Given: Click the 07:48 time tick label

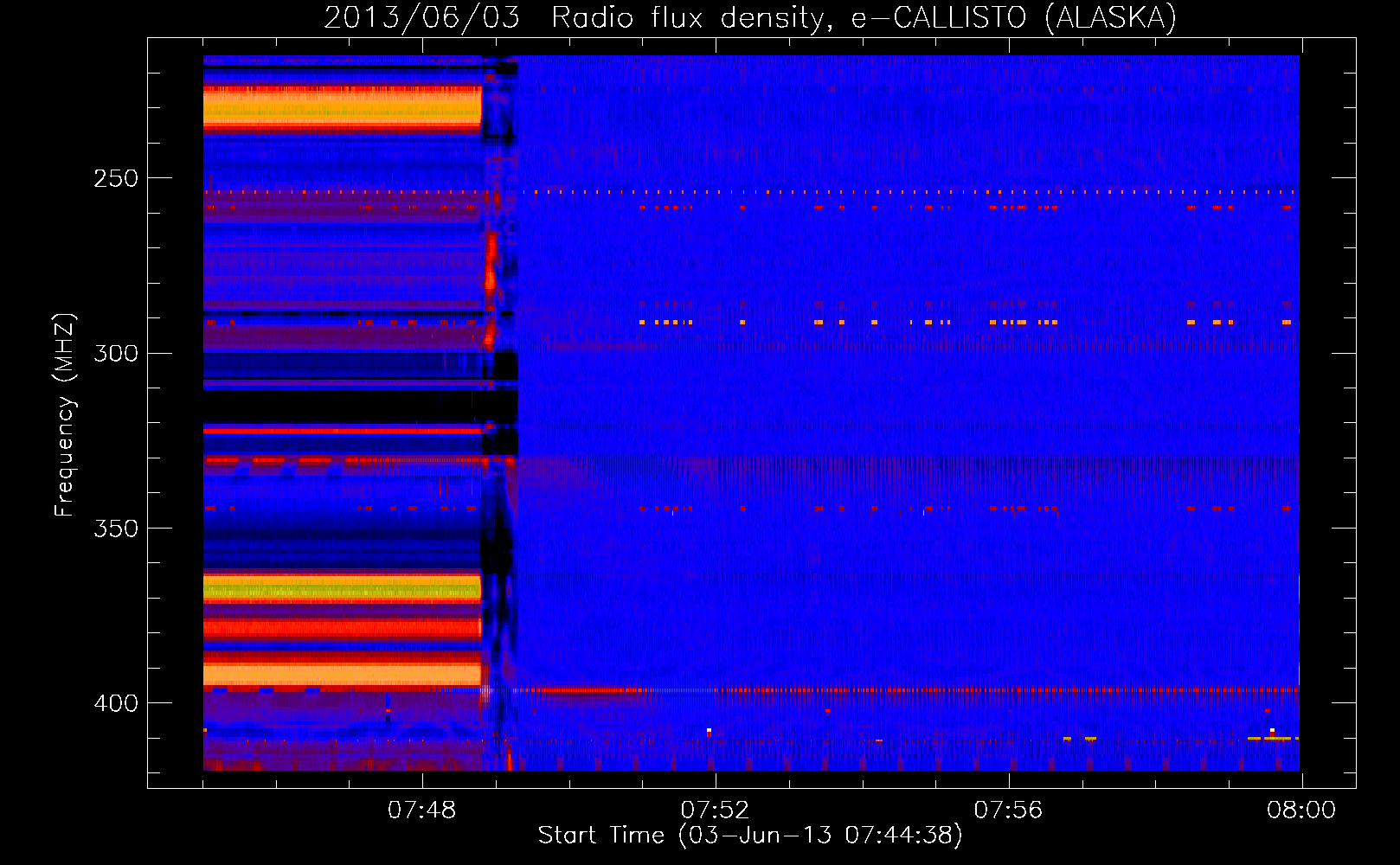Looking at the screenshot, I should tap(422, 811).
